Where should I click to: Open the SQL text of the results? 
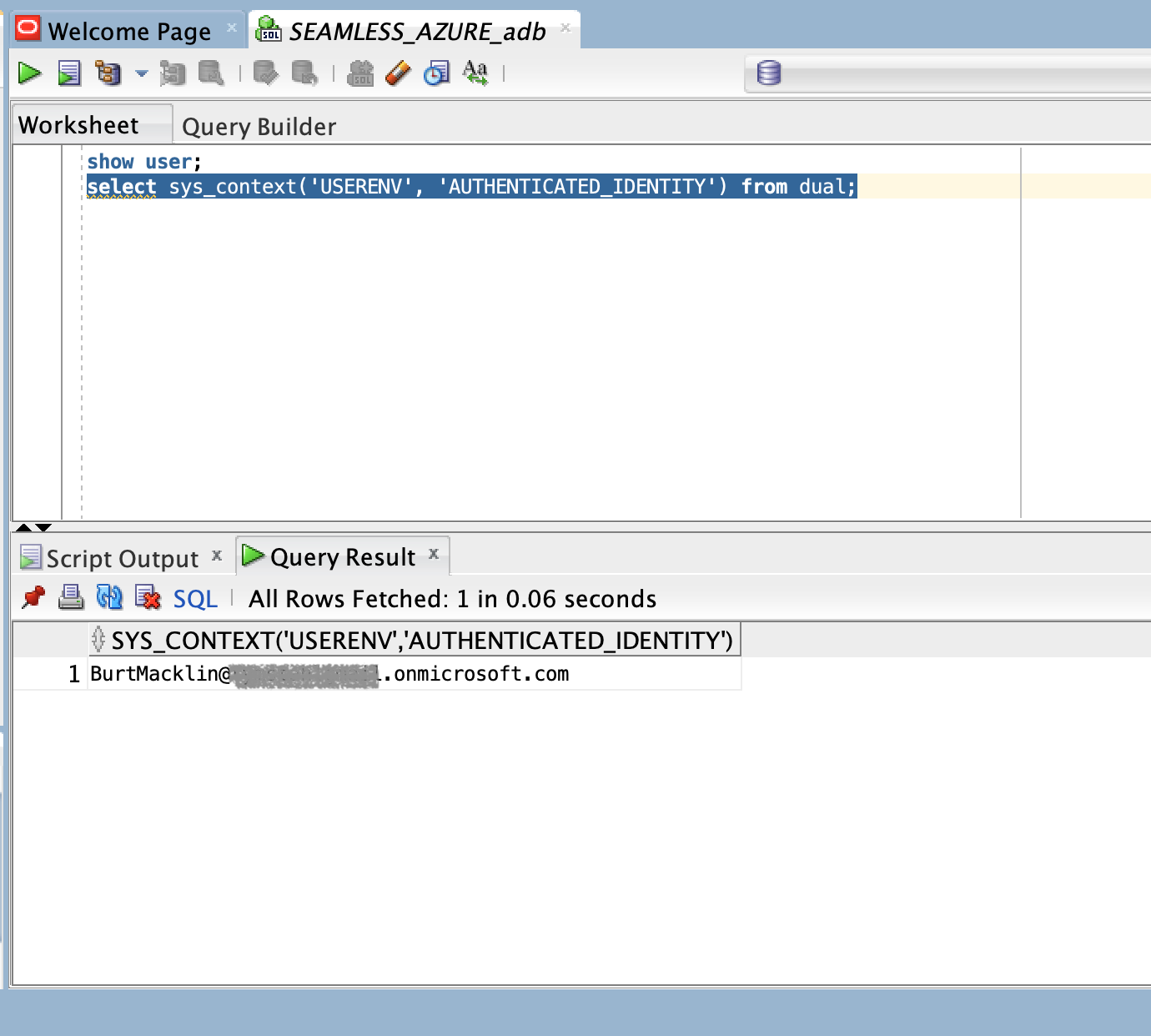[194, 598]
